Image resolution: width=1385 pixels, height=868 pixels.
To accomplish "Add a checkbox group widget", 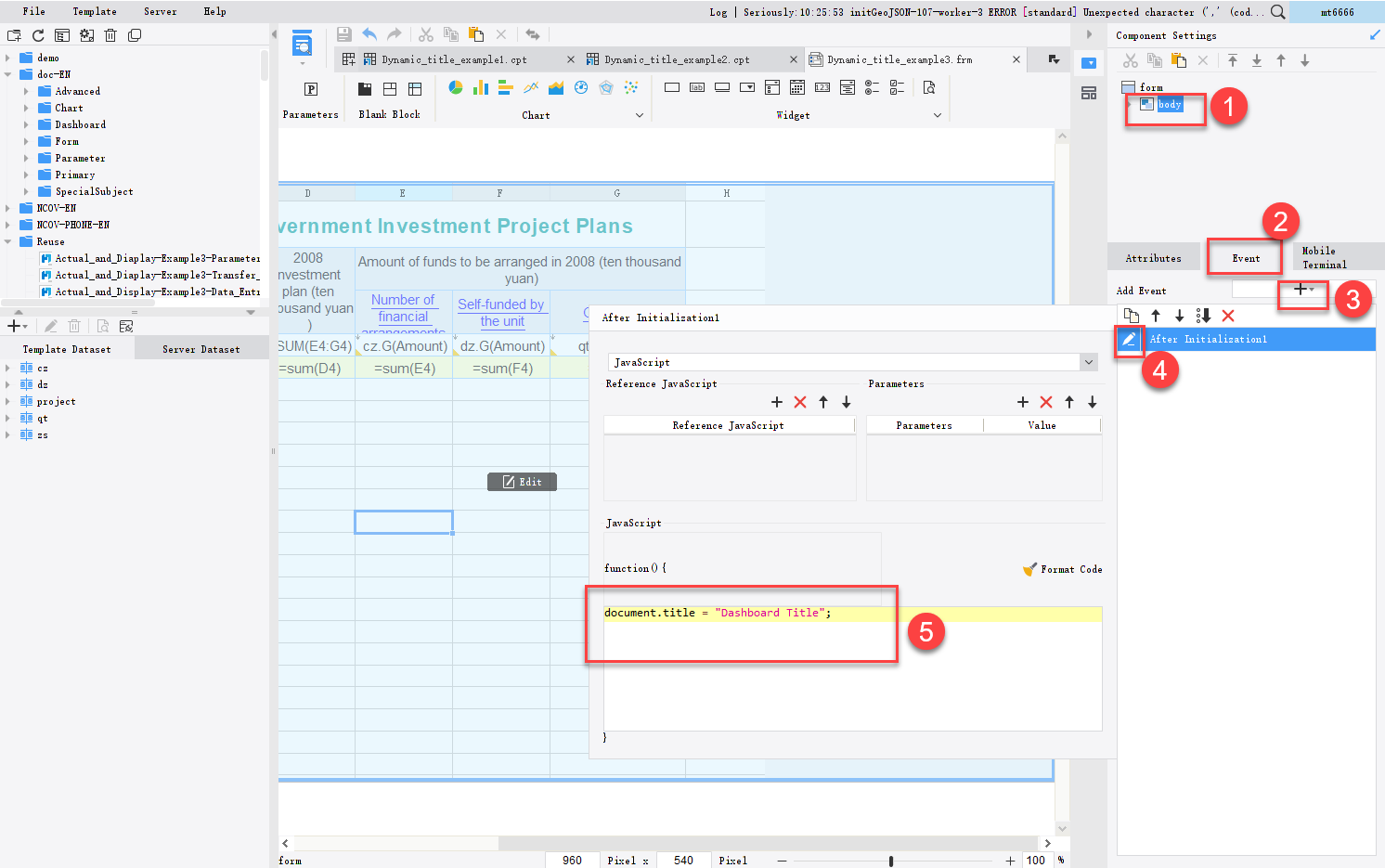I will (x=897, y=87).
